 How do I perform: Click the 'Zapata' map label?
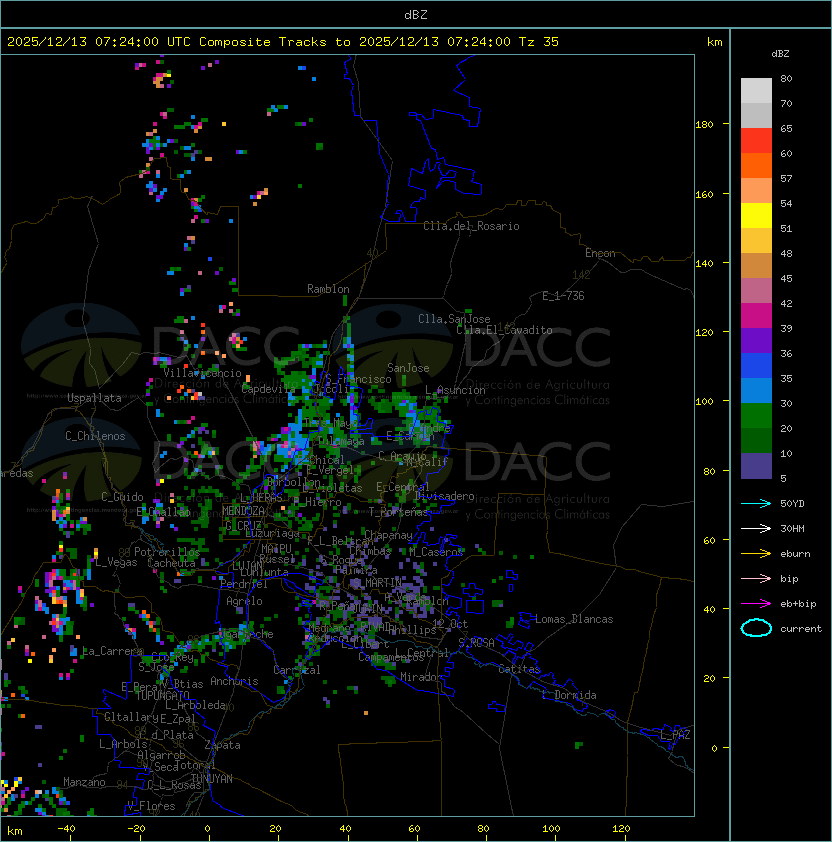pos(222,745)
